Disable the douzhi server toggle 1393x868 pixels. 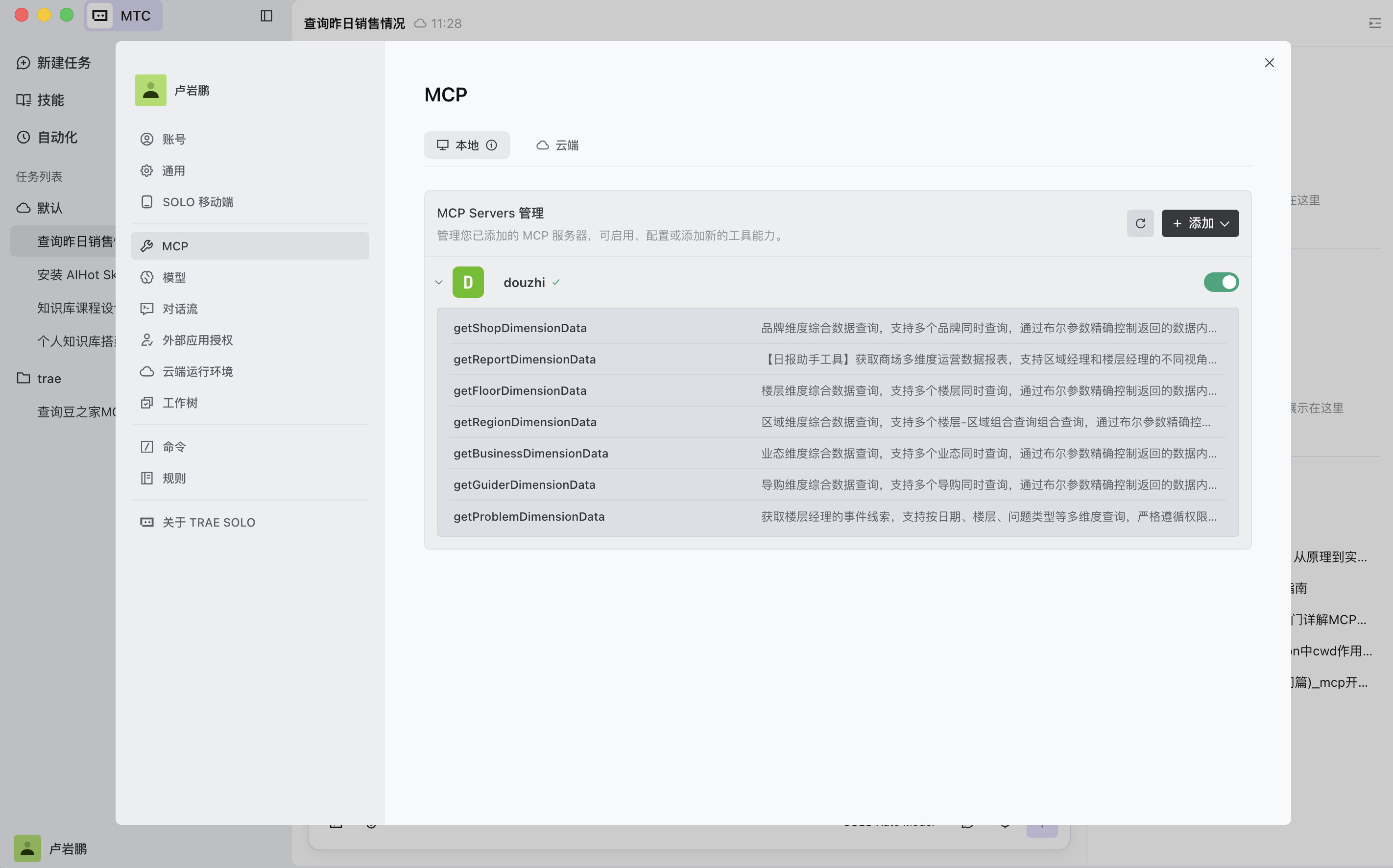click(1221, 282)
